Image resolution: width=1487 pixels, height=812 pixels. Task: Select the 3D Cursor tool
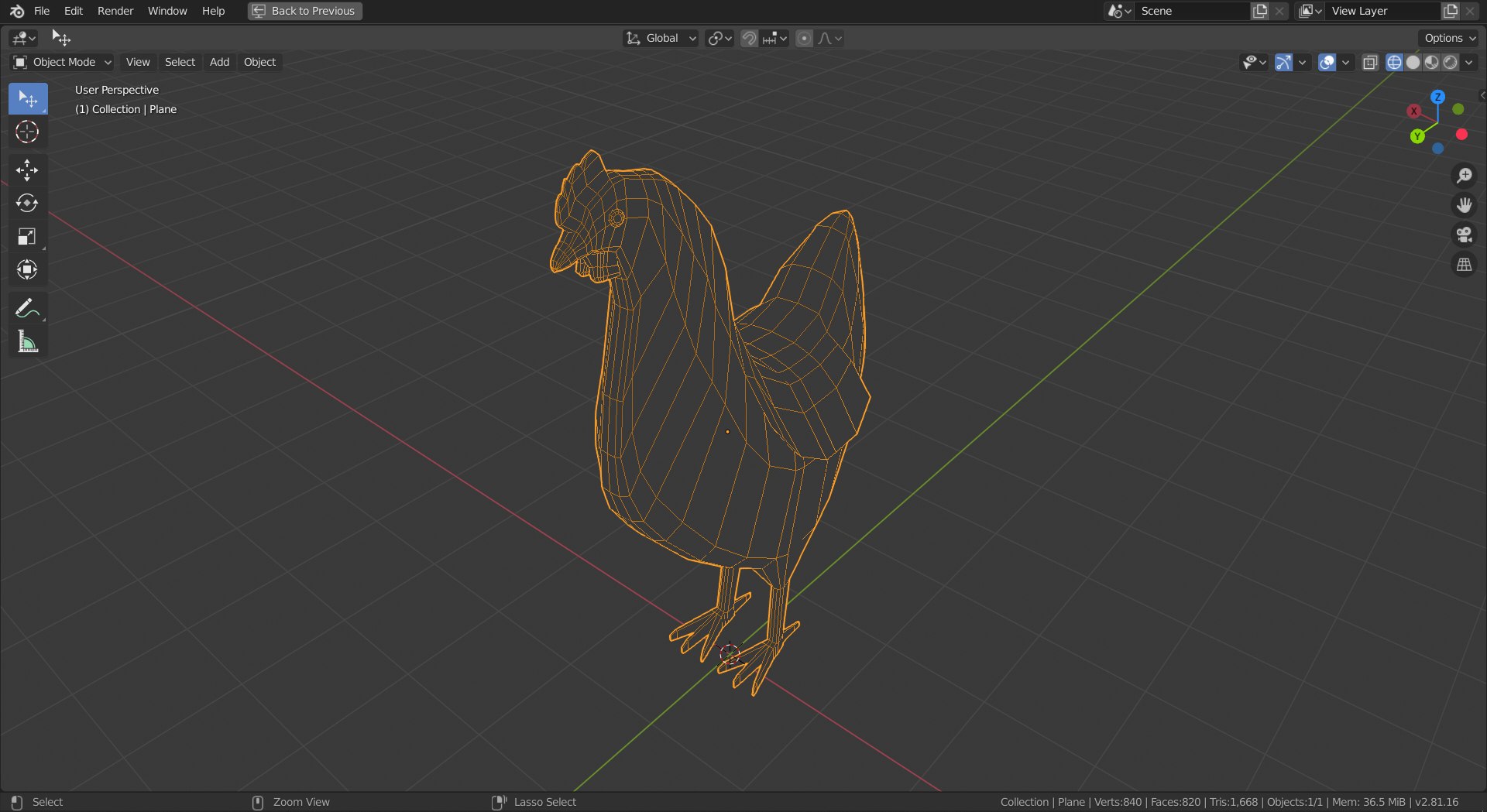point(28,132)
